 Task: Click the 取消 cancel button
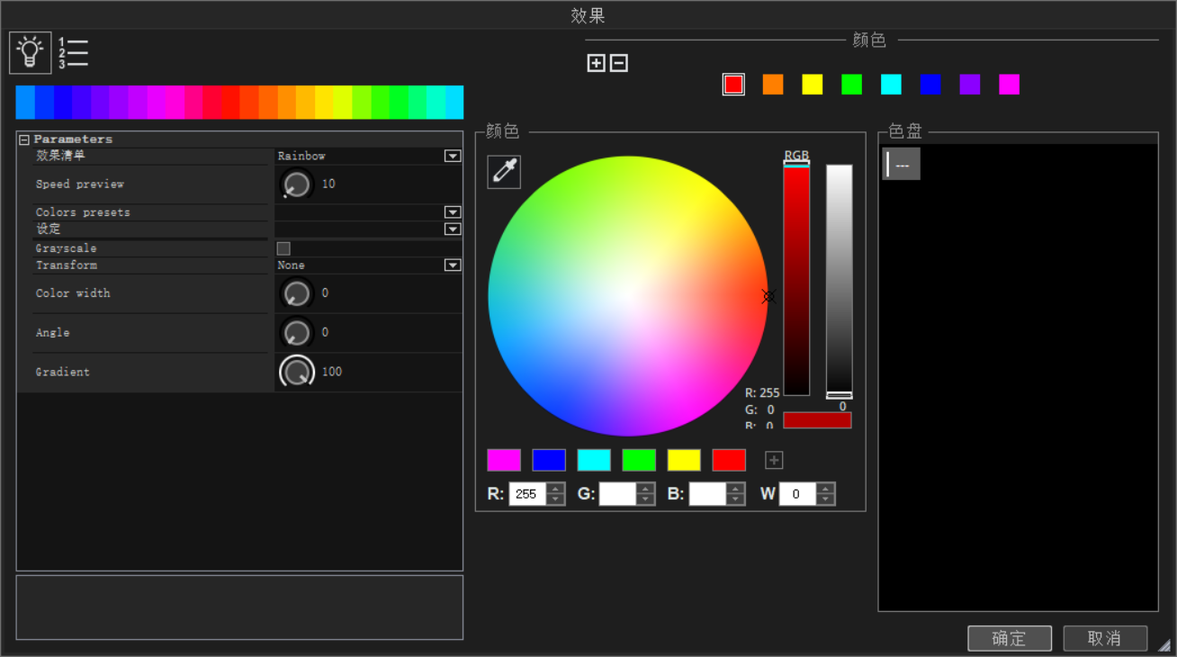click(x=1104, y=638)
